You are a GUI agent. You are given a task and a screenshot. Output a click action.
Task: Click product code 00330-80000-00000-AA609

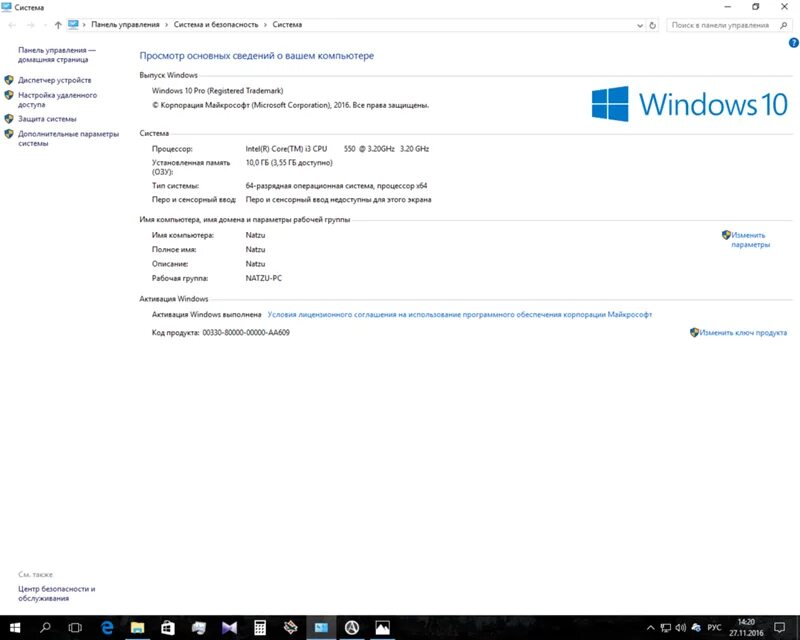pyautogui.click(x=246, y=333)
